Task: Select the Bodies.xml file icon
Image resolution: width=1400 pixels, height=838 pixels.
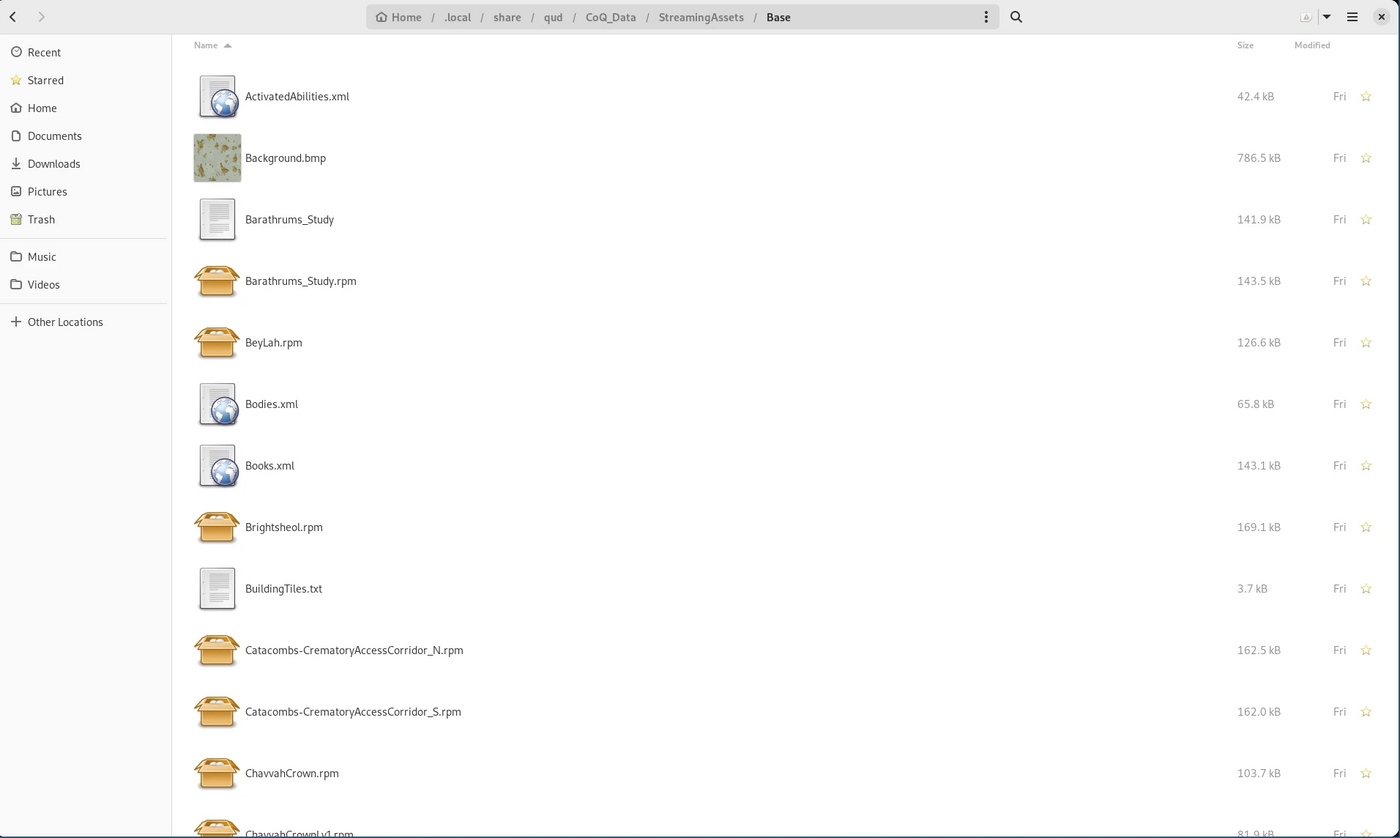Action: tap(217, 404)
